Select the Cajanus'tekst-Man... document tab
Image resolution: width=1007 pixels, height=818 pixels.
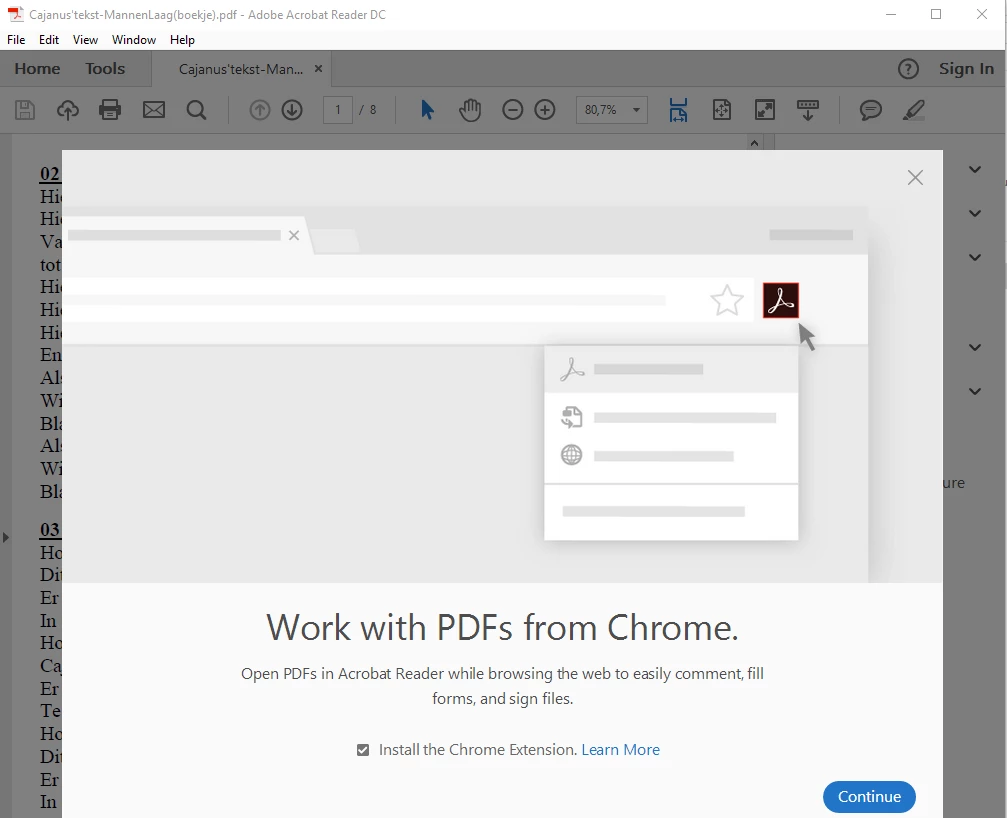pyautogui.click(x=241, y=69)
